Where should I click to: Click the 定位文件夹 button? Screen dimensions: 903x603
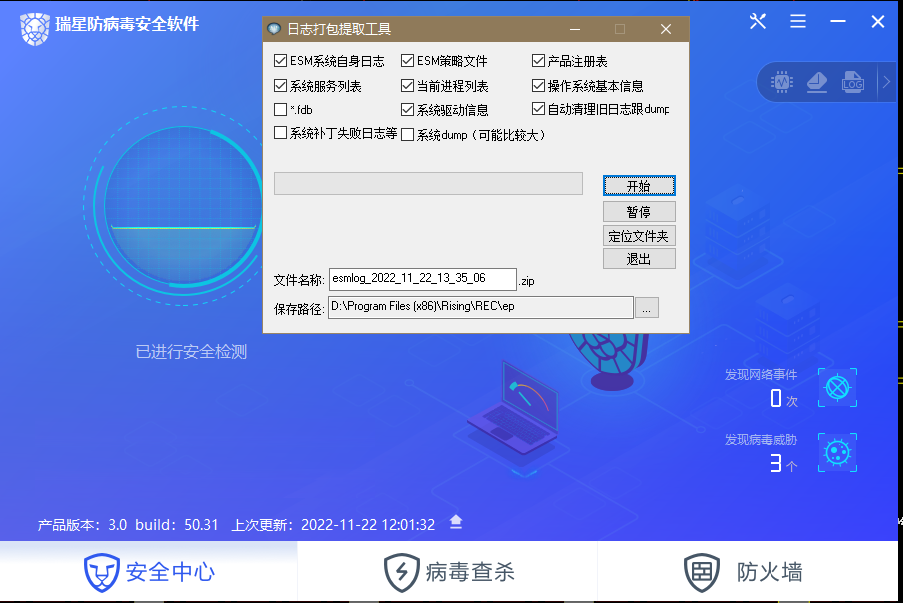click(x=639, y=236)
